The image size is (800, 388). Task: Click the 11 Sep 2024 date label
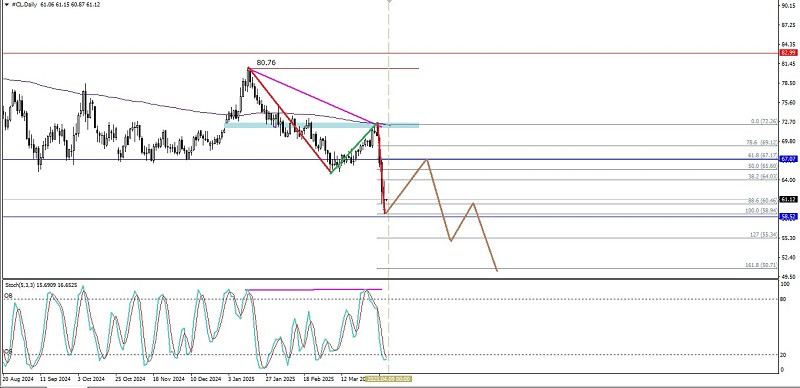(x=55, y=379)
